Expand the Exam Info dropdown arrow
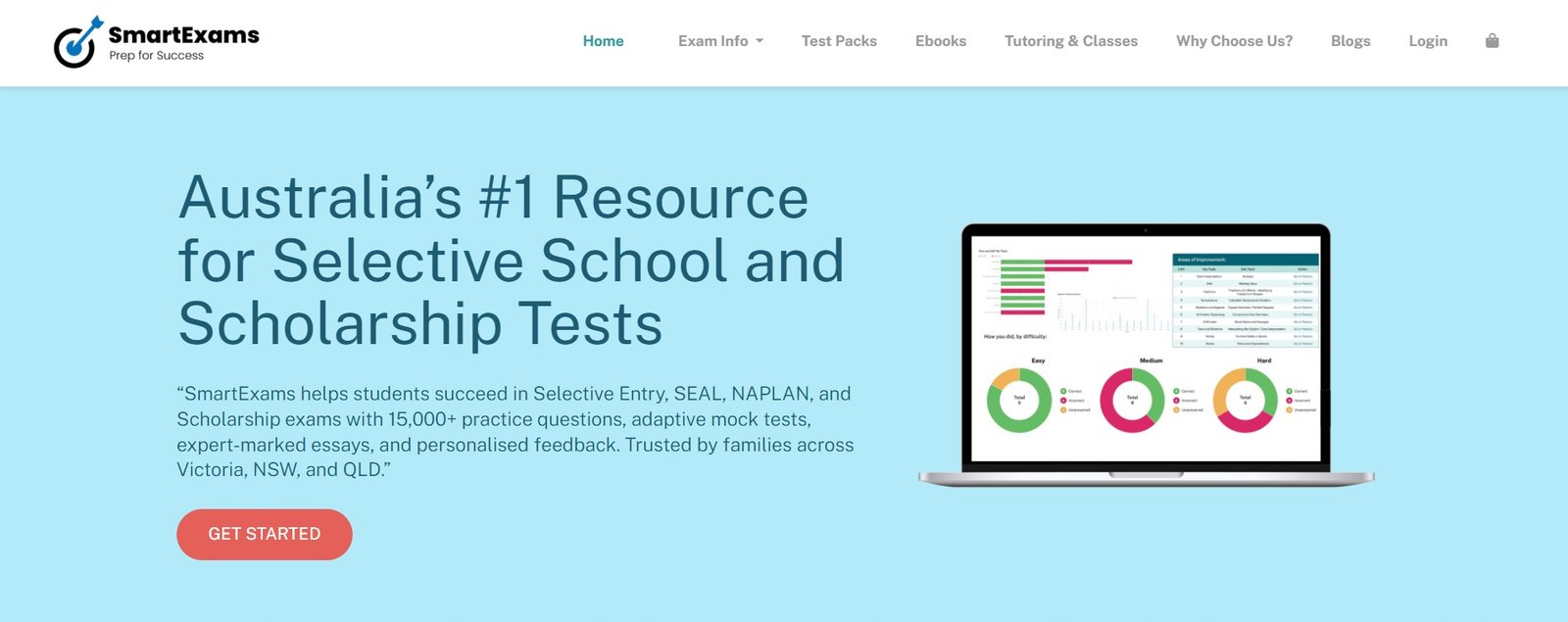Image resolution: width=1568 pixels, height=622 pixels. coord(759,41)
